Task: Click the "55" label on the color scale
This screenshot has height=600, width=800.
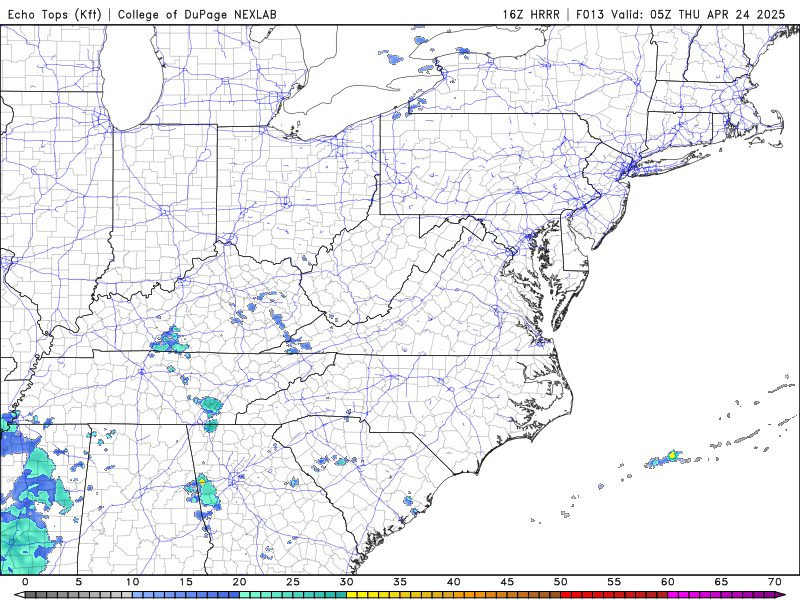Action: point(614,582)
